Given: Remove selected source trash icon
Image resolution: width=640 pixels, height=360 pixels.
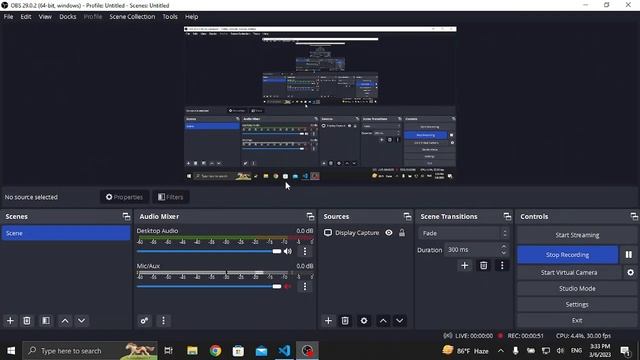Looking at the screenshot, I should 345,321.
